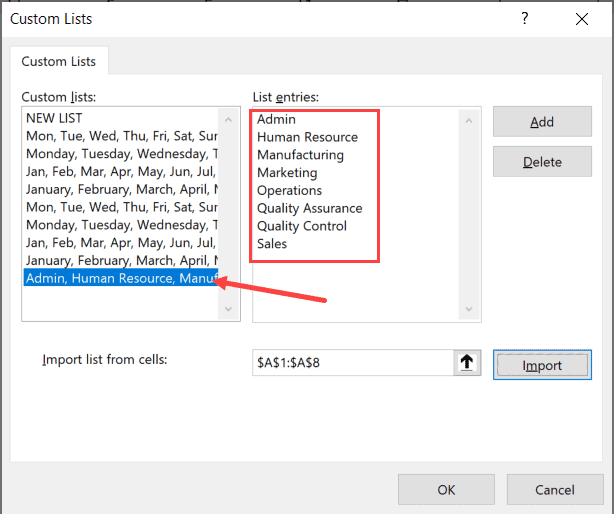Close the Custom Lists dialog
Image resolution: width=614 pixels, height=514 pixels.
581,19
